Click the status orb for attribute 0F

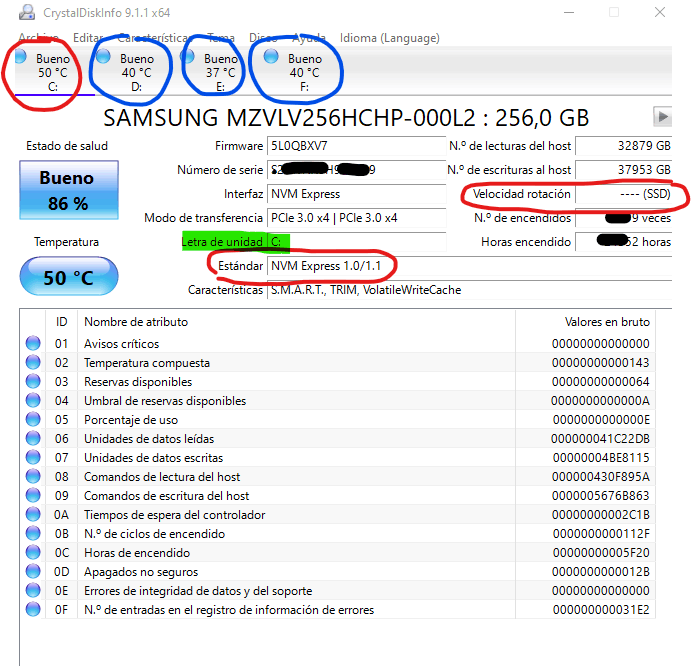click(x=33, y=609)
